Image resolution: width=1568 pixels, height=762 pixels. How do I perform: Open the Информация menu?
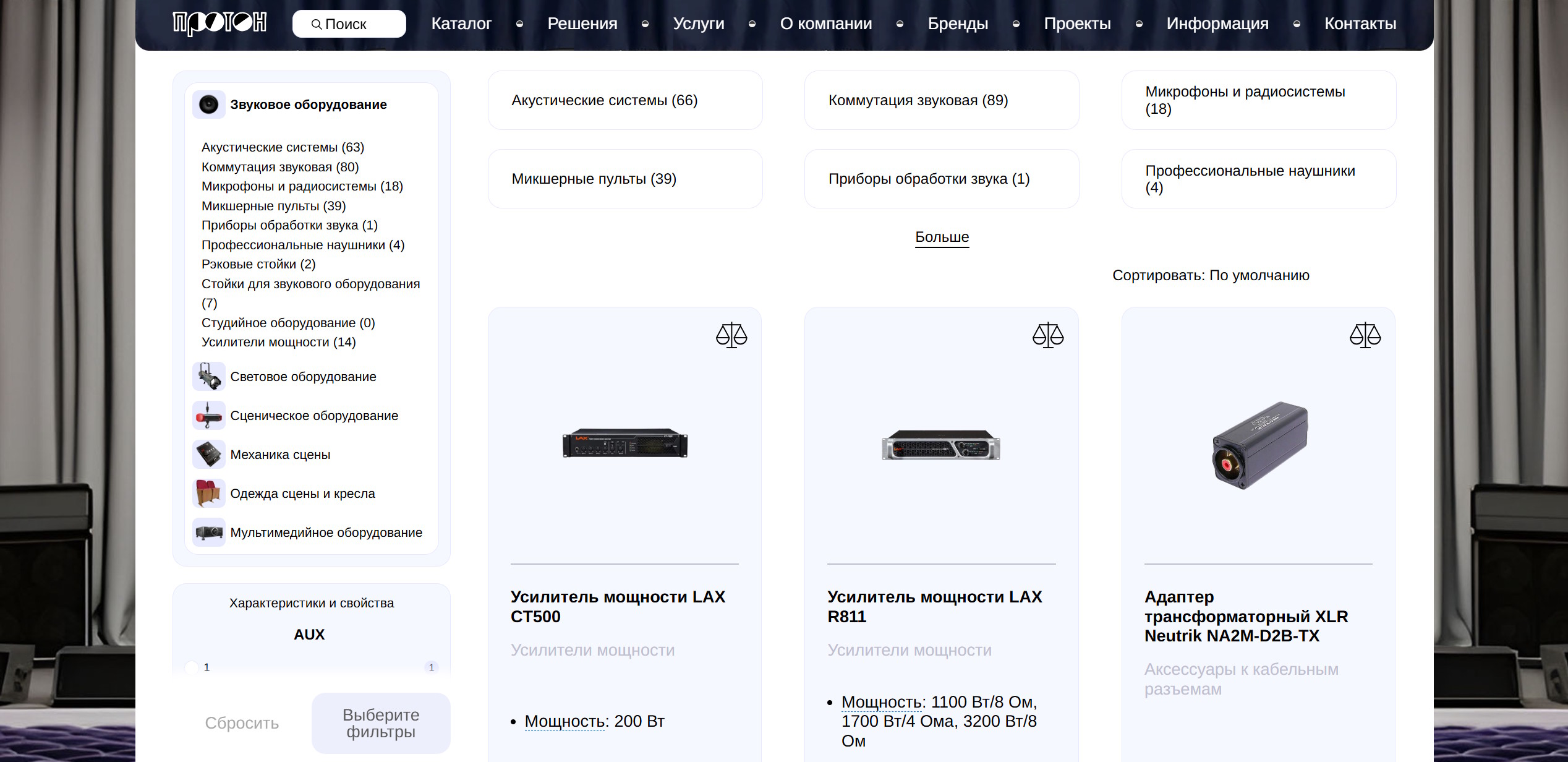coord(1217,24)
